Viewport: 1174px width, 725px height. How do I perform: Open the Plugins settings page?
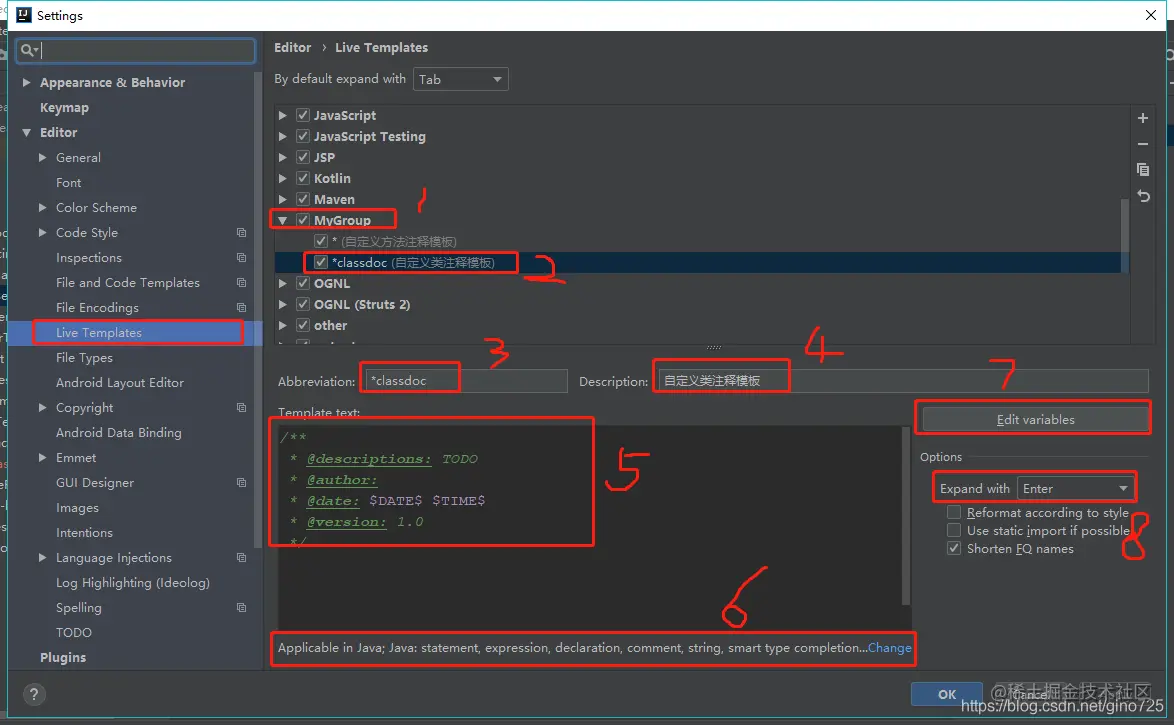pyautogui.click(x=63, y=658)
